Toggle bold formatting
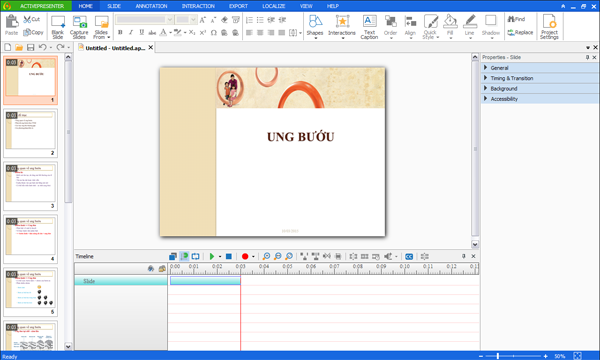The image size is (600, 360). tap(120, 33)
